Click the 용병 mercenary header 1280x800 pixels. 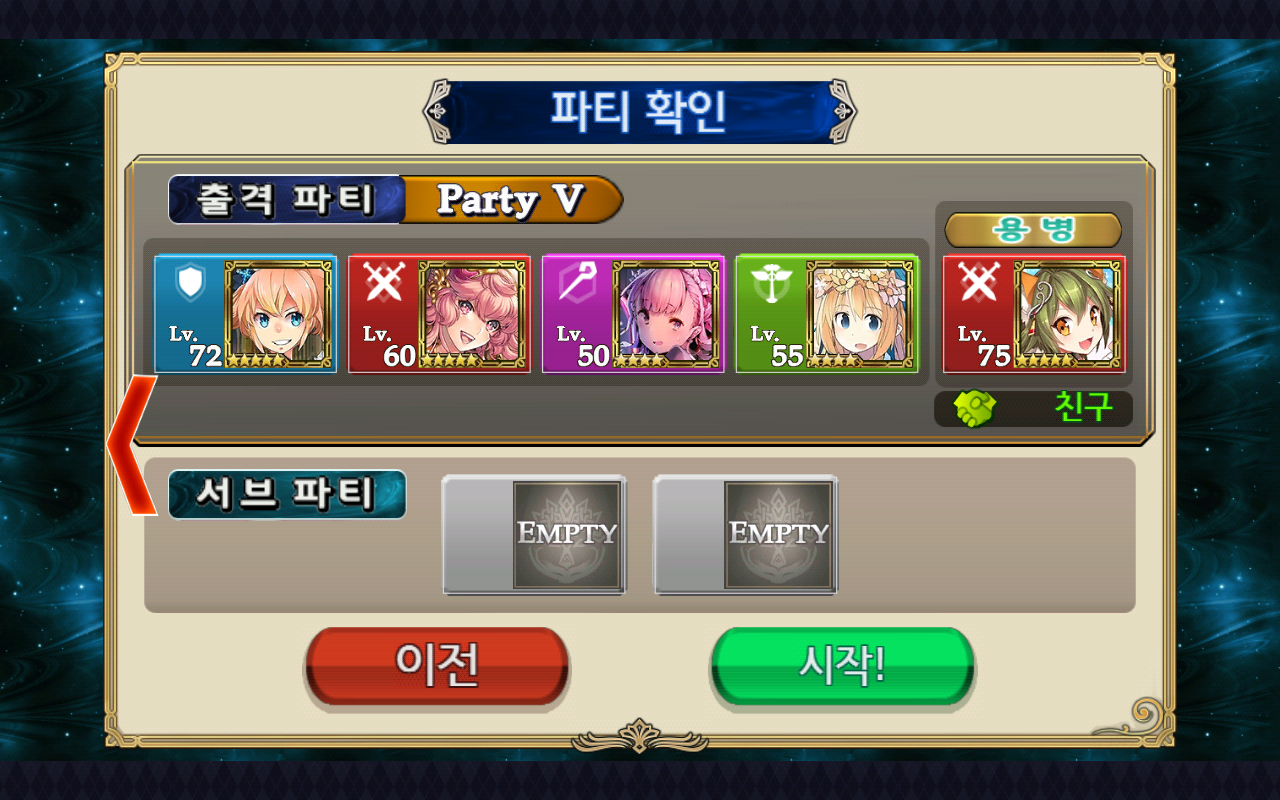click(x=1033, y=230)
